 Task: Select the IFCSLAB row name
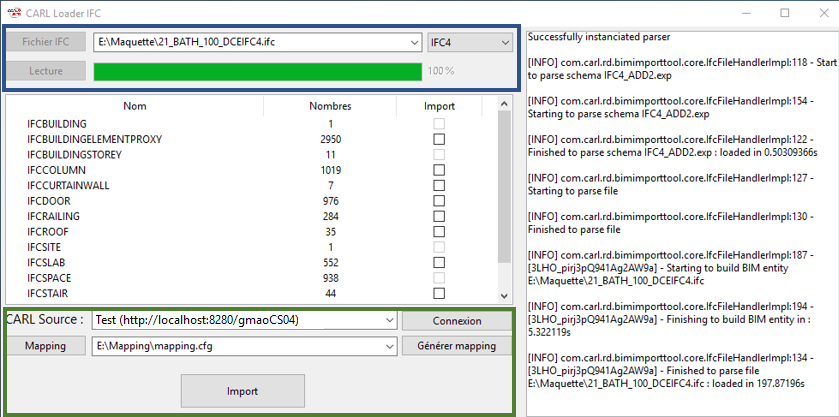coord(46,263)
